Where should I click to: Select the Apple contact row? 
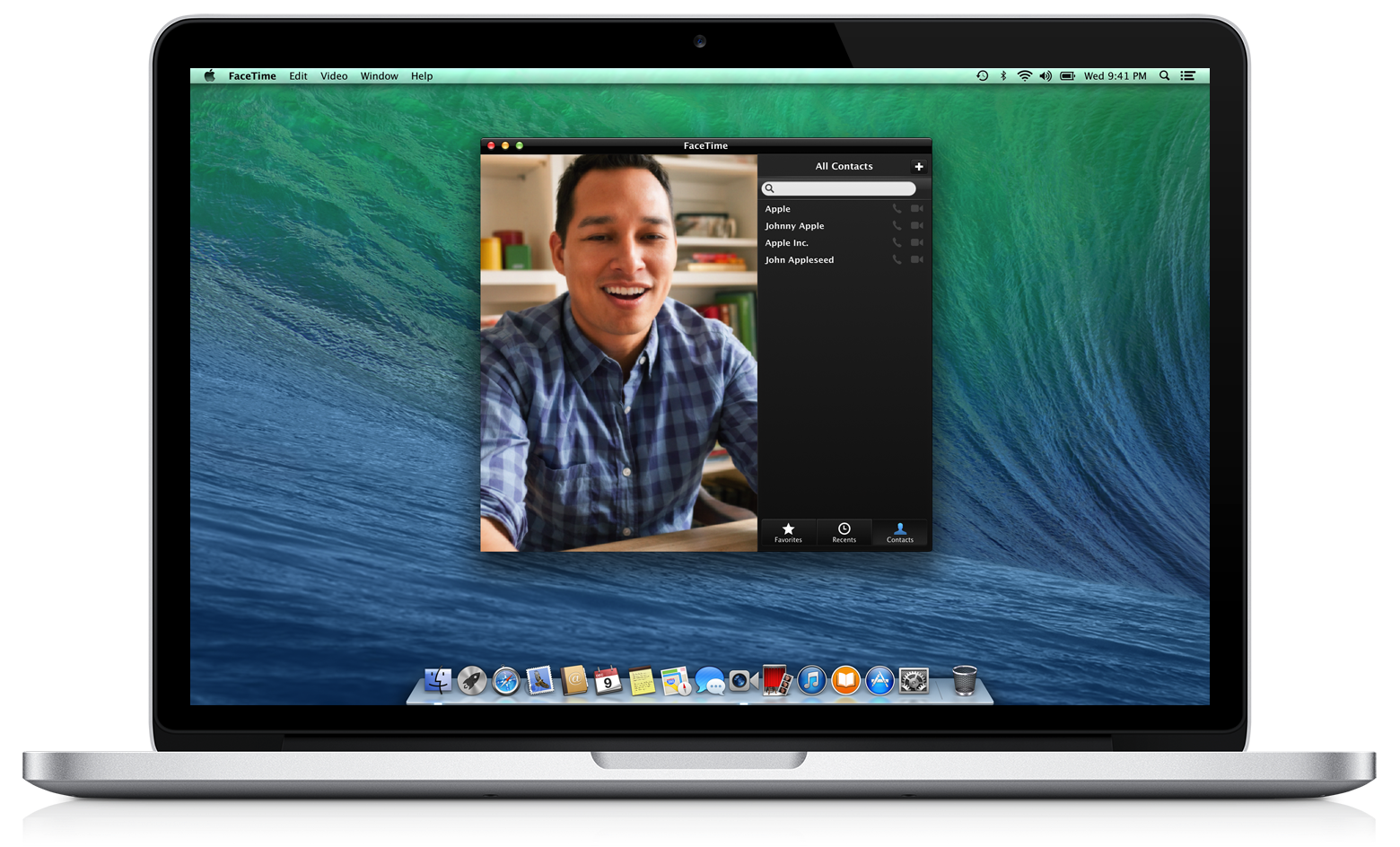[x=844, y=209]
